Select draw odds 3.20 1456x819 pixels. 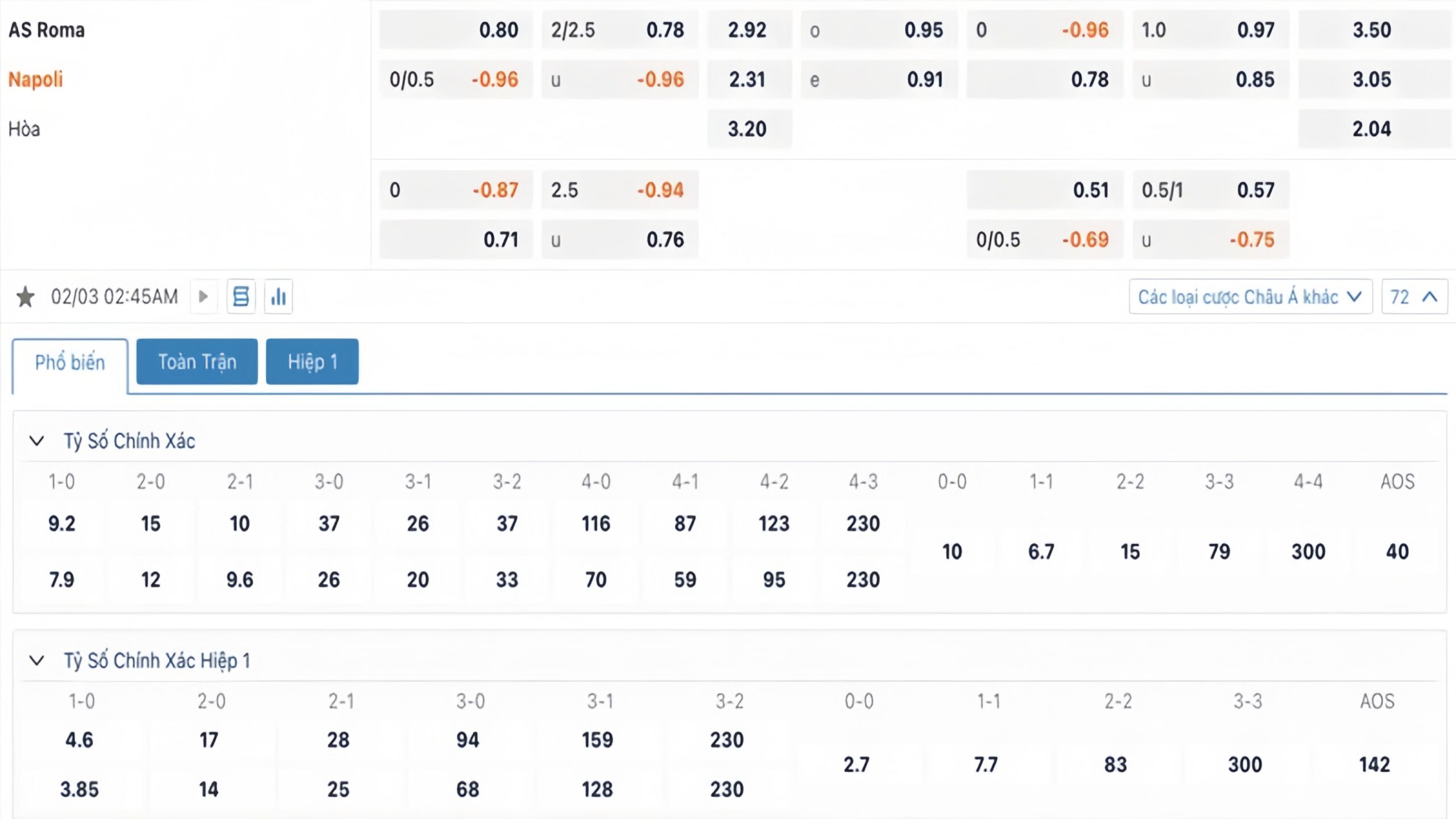click(x=748, y=129)
